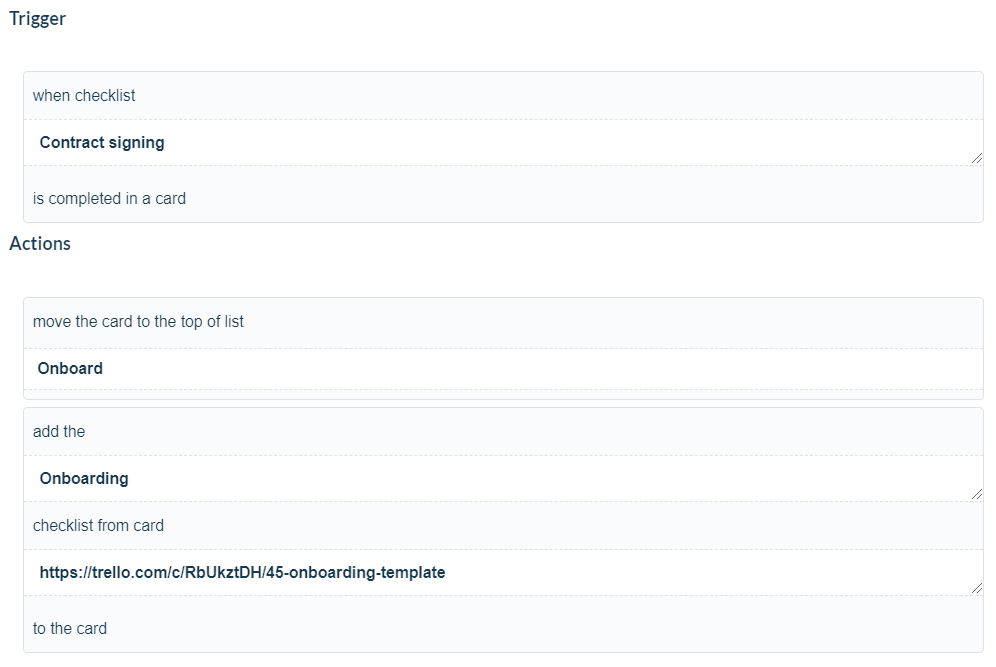Click the Actions section heading

pyautogui.click(x=40, y=243)
